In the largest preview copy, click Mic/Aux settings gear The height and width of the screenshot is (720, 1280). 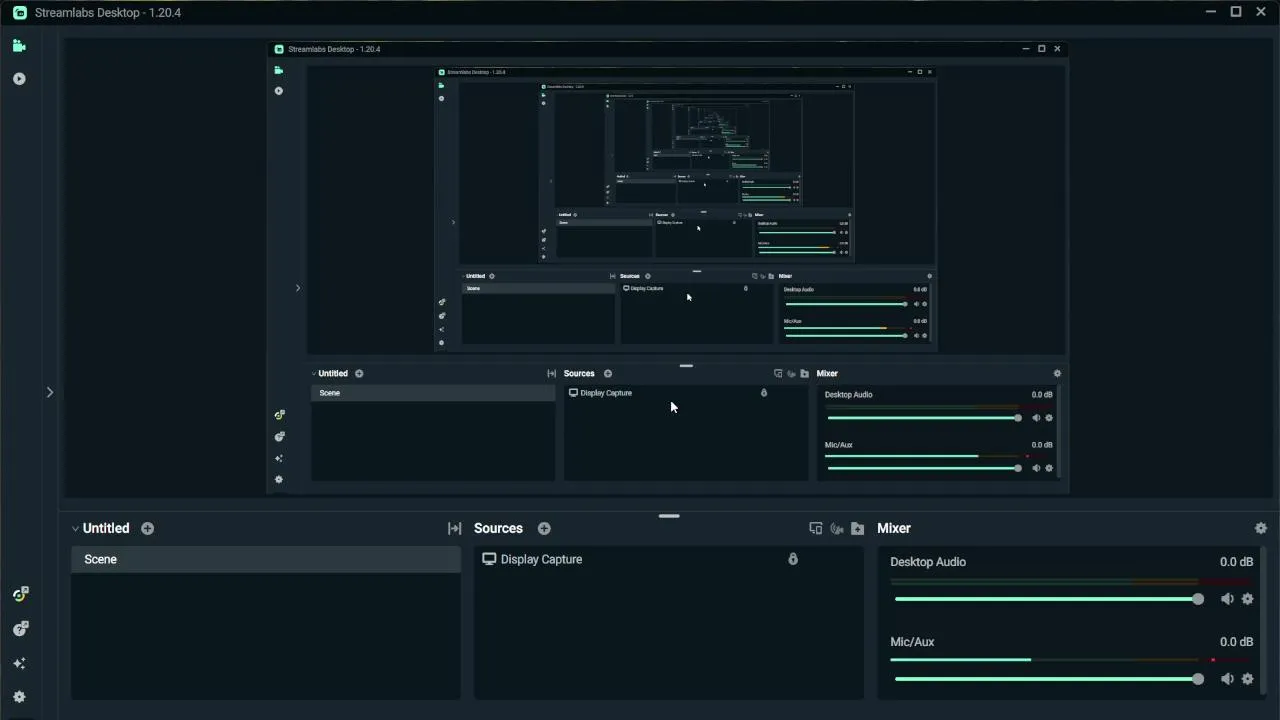tap(1049, 468)
